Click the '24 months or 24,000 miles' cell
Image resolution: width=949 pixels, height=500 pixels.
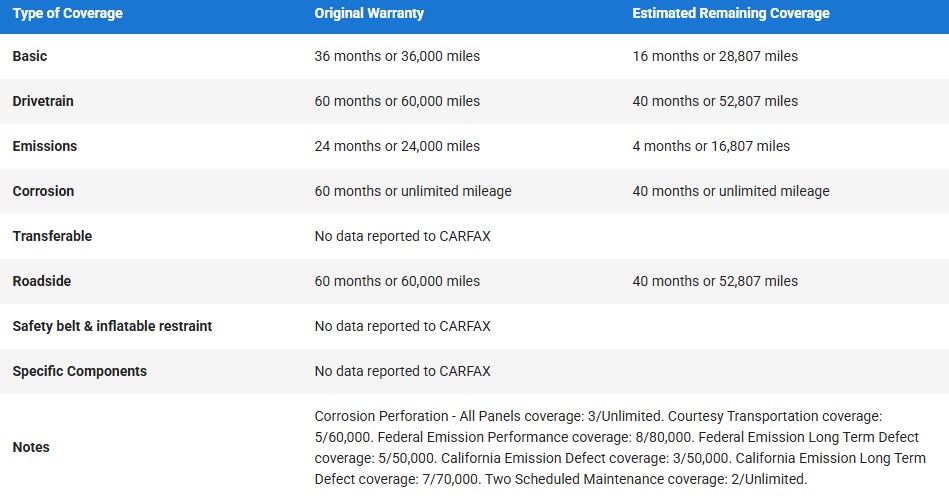pos(397,146)
